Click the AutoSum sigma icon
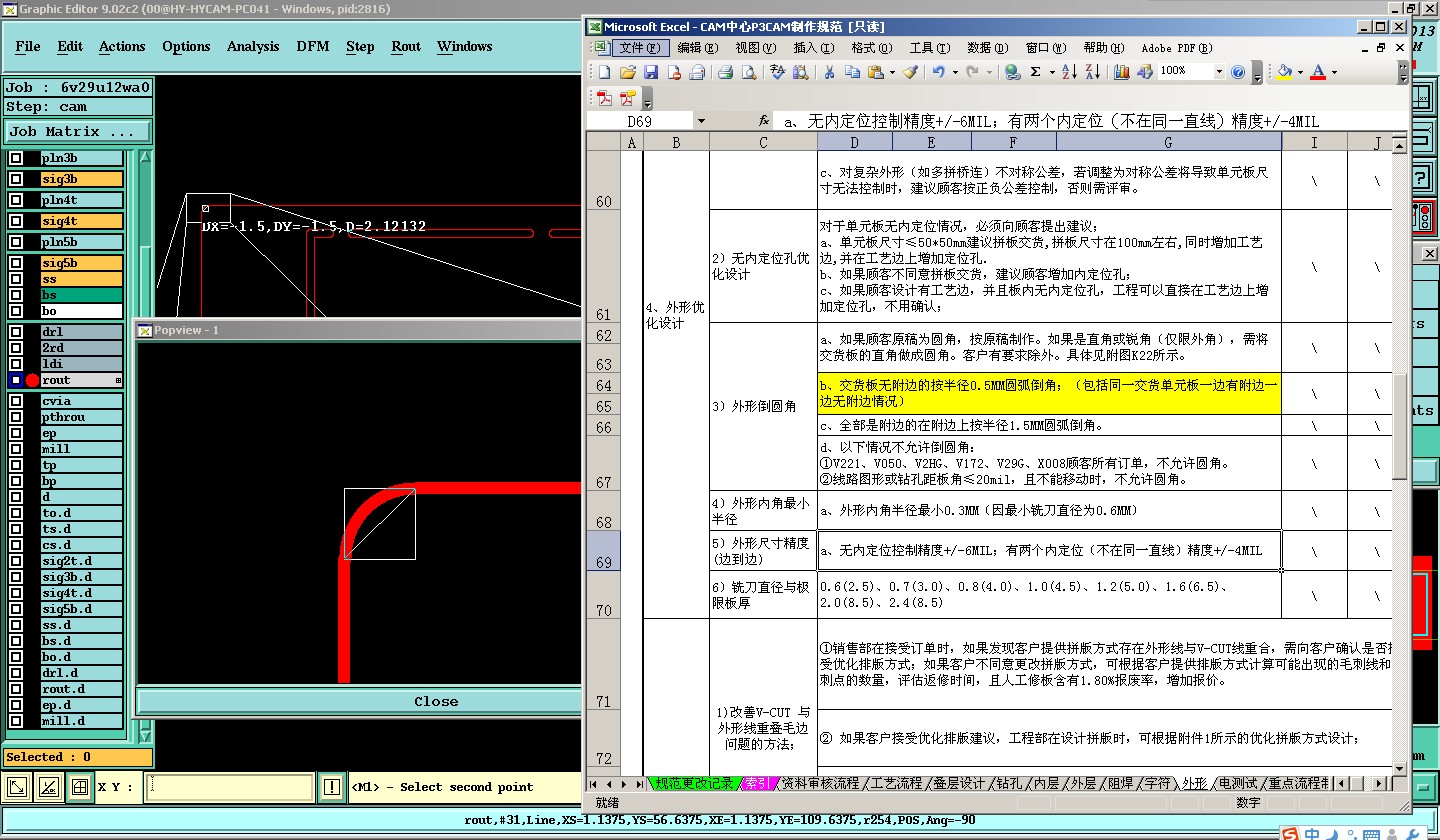The image size is (1440, 840). [x=1036, y=72]
